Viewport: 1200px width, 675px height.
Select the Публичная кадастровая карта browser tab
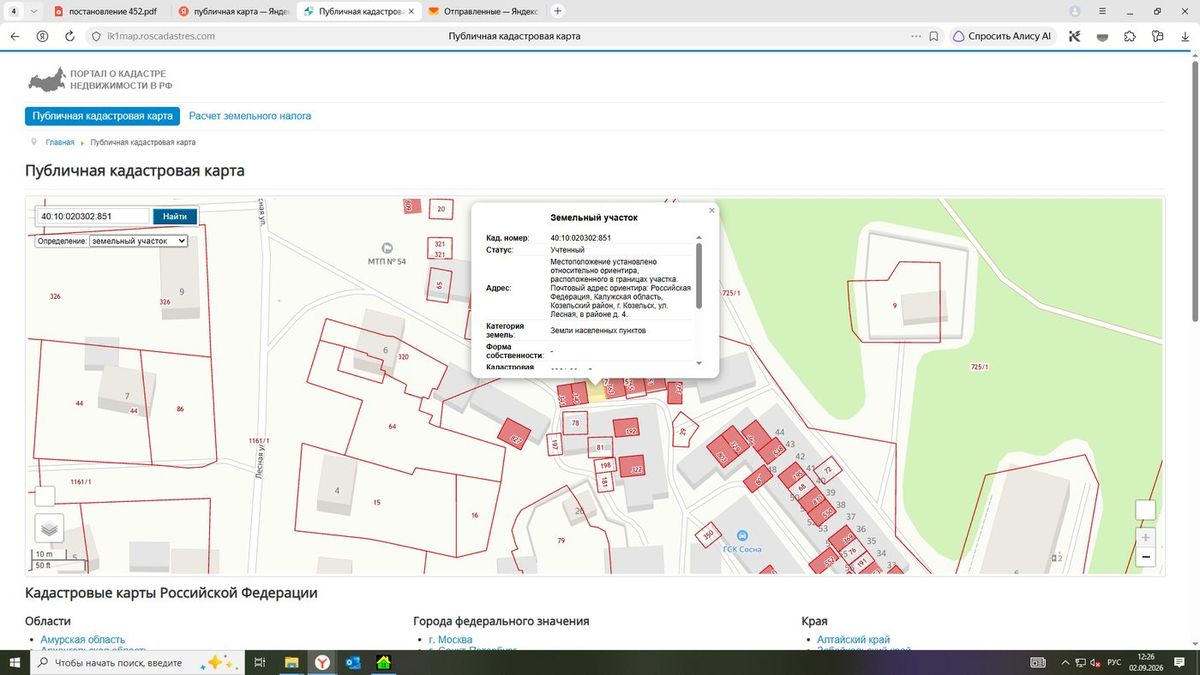point(357,11)
